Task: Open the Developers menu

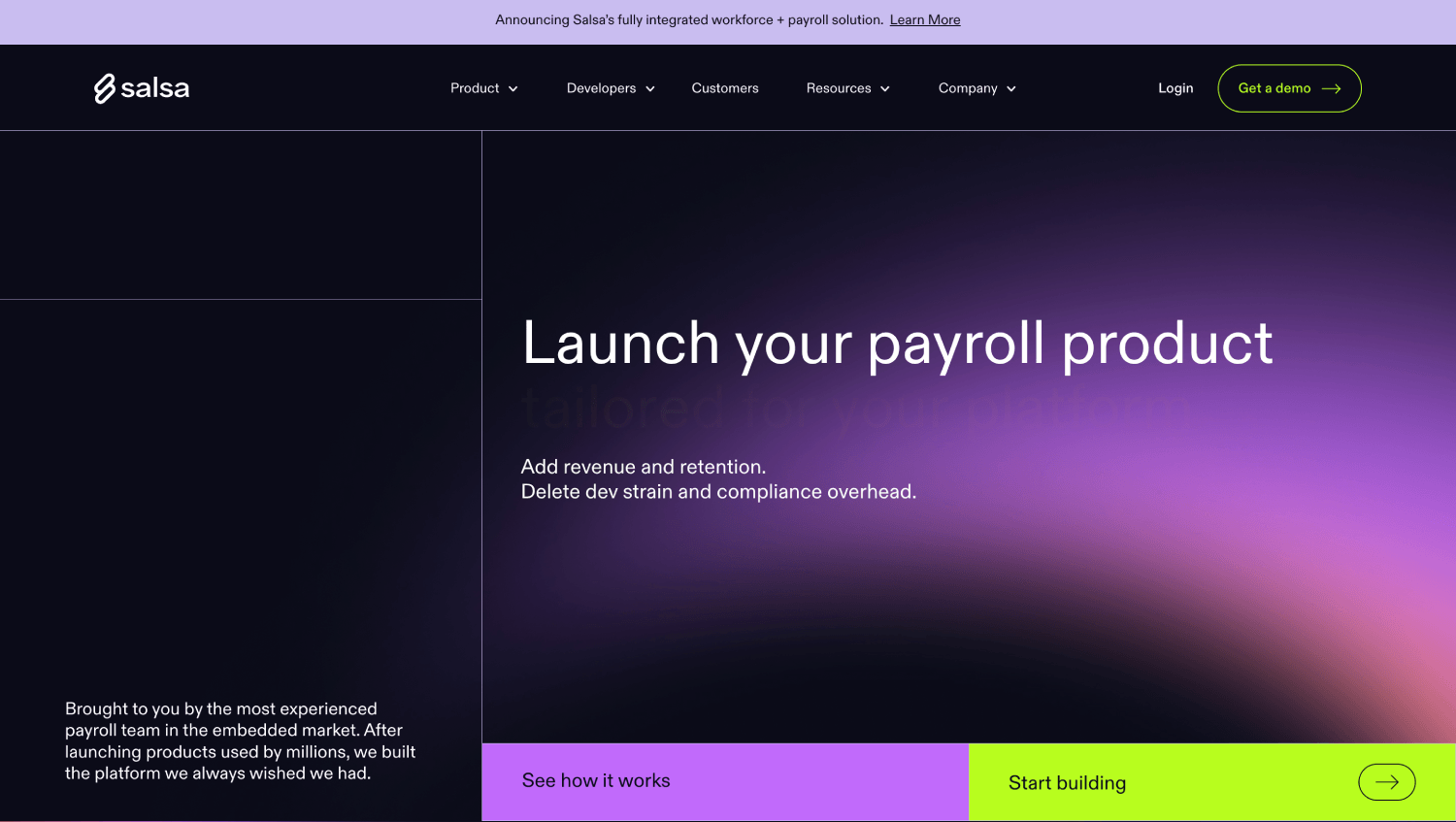Action: click(612, 88)
